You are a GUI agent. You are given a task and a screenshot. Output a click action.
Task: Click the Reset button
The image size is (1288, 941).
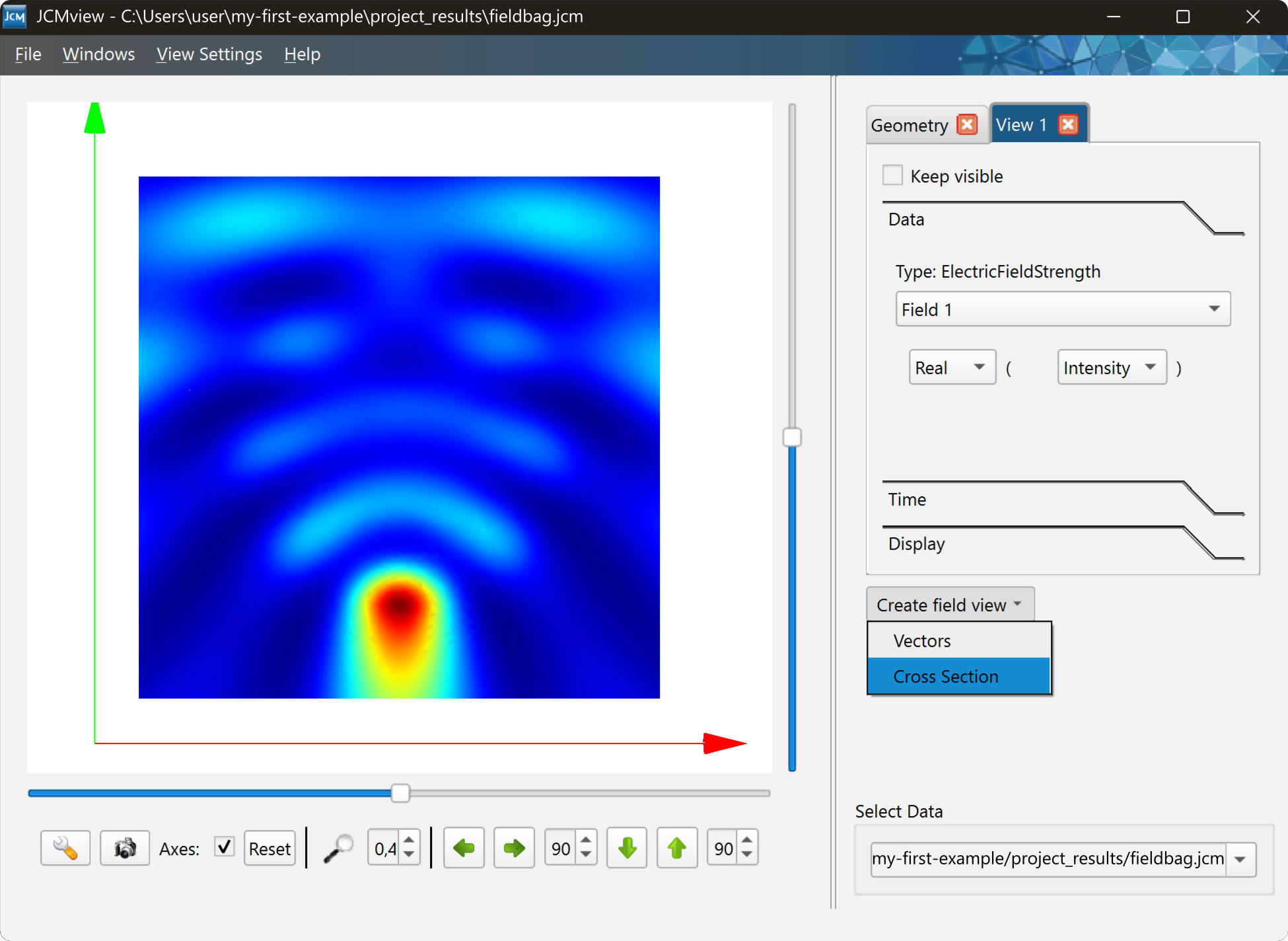pos(269,848)
